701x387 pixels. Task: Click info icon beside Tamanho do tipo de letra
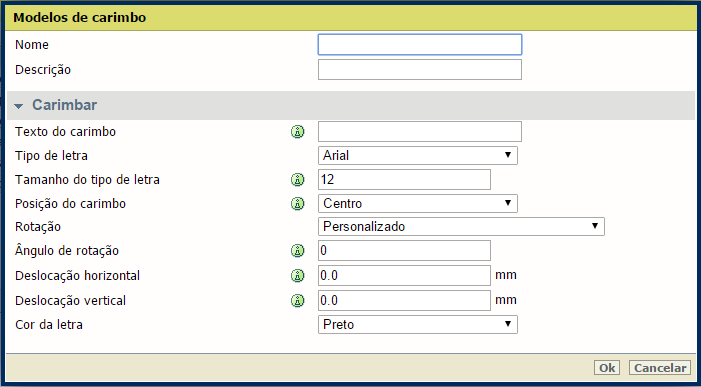(x=297, y=180)
